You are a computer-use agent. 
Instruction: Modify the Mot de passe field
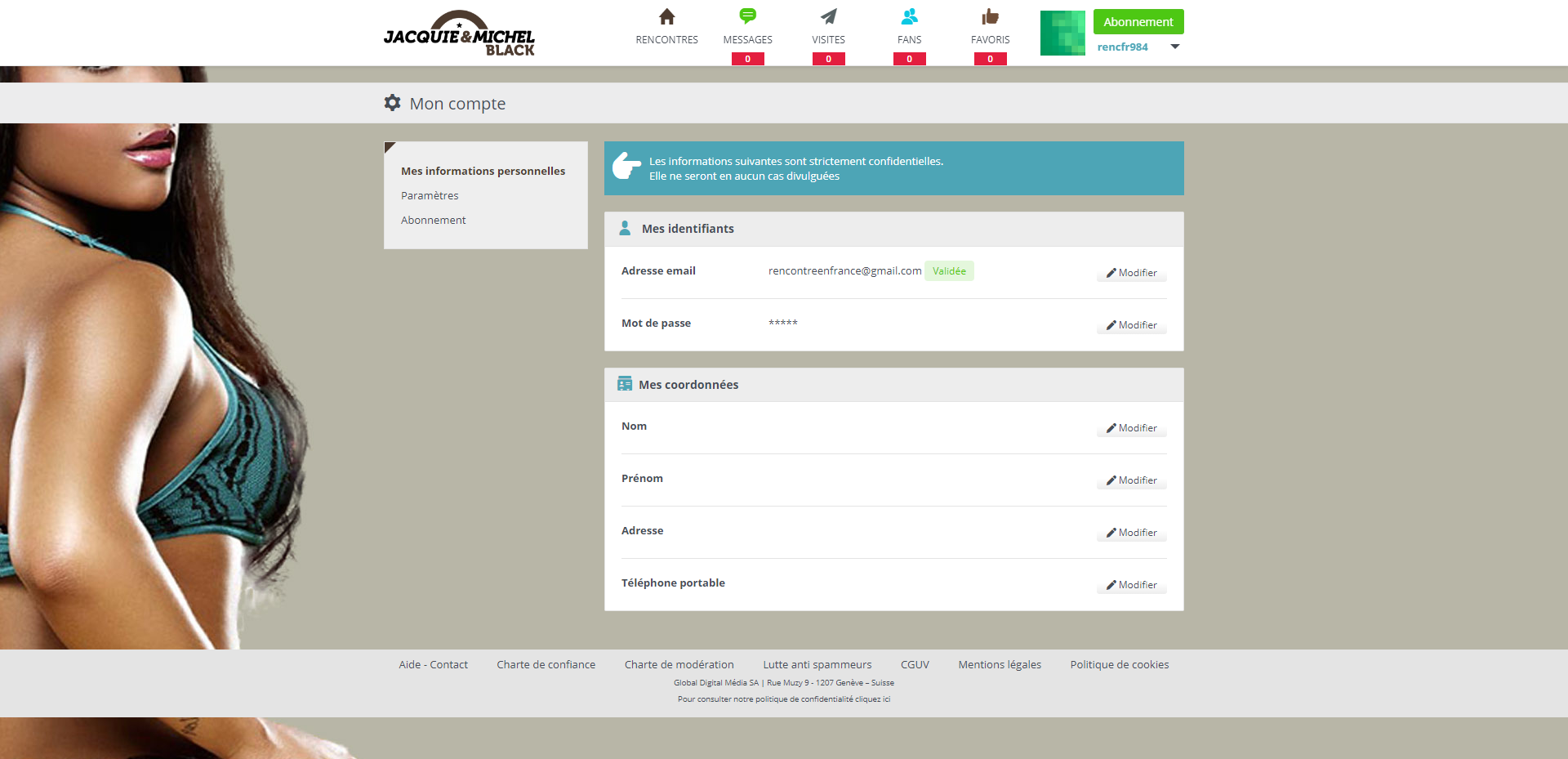click(1131, 325)
